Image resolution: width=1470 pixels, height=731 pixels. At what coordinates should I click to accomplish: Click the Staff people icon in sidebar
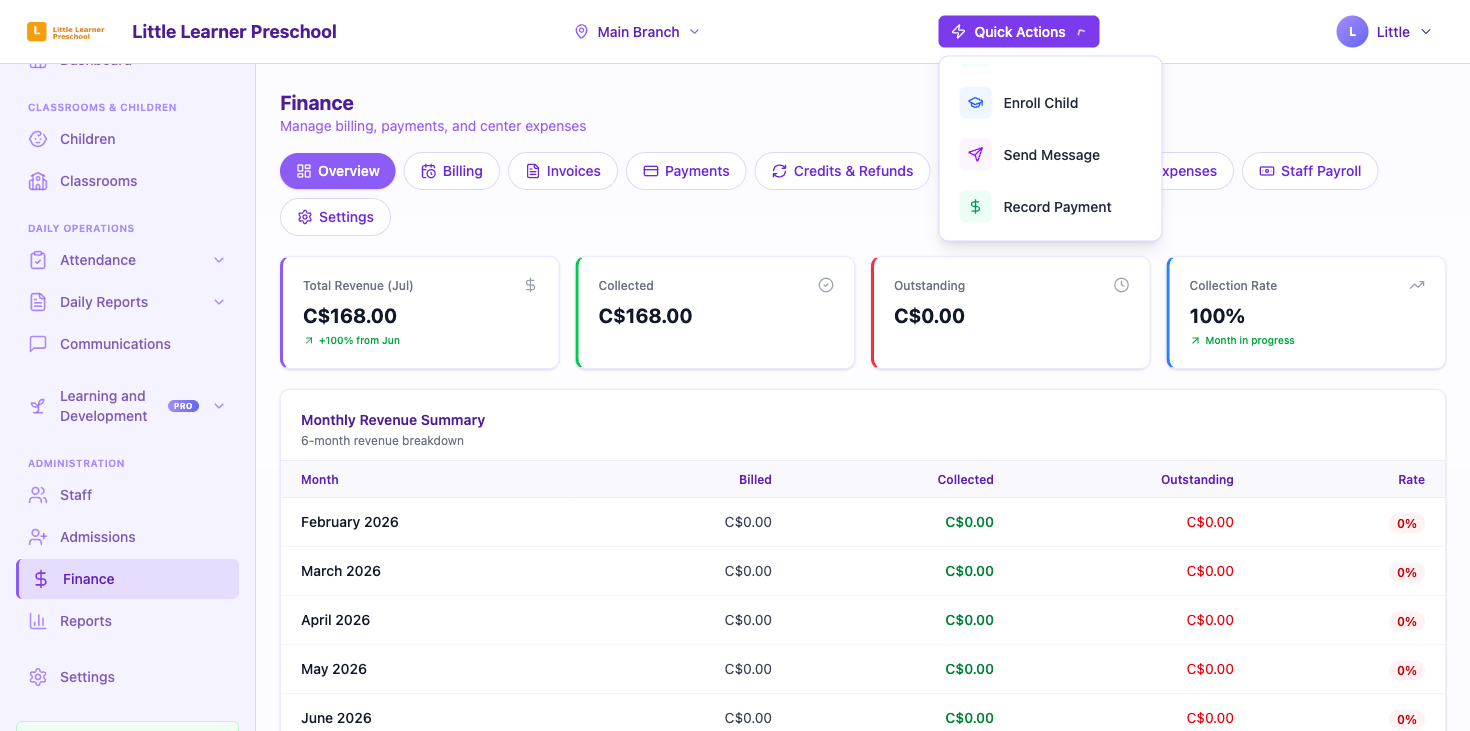pos(38,495)
